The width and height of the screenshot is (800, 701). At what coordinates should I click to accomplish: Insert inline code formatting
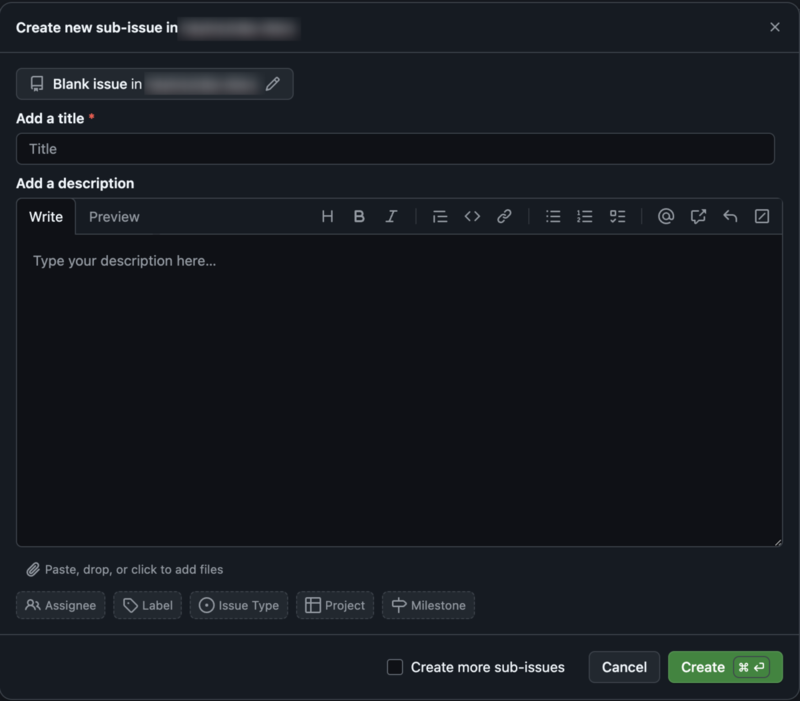(471, 216)
